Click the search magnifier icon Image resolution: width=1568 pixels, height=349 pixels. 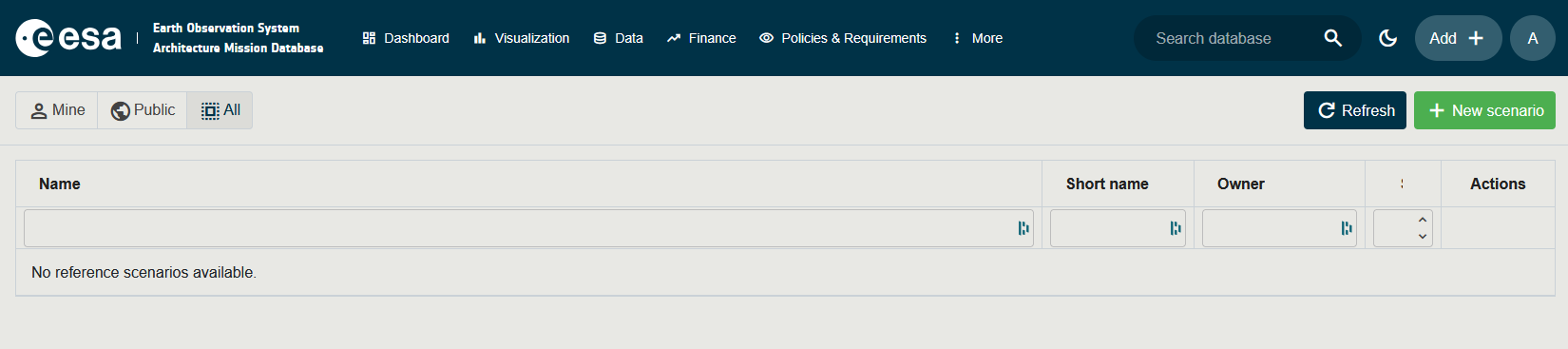tap(1333, 38)
